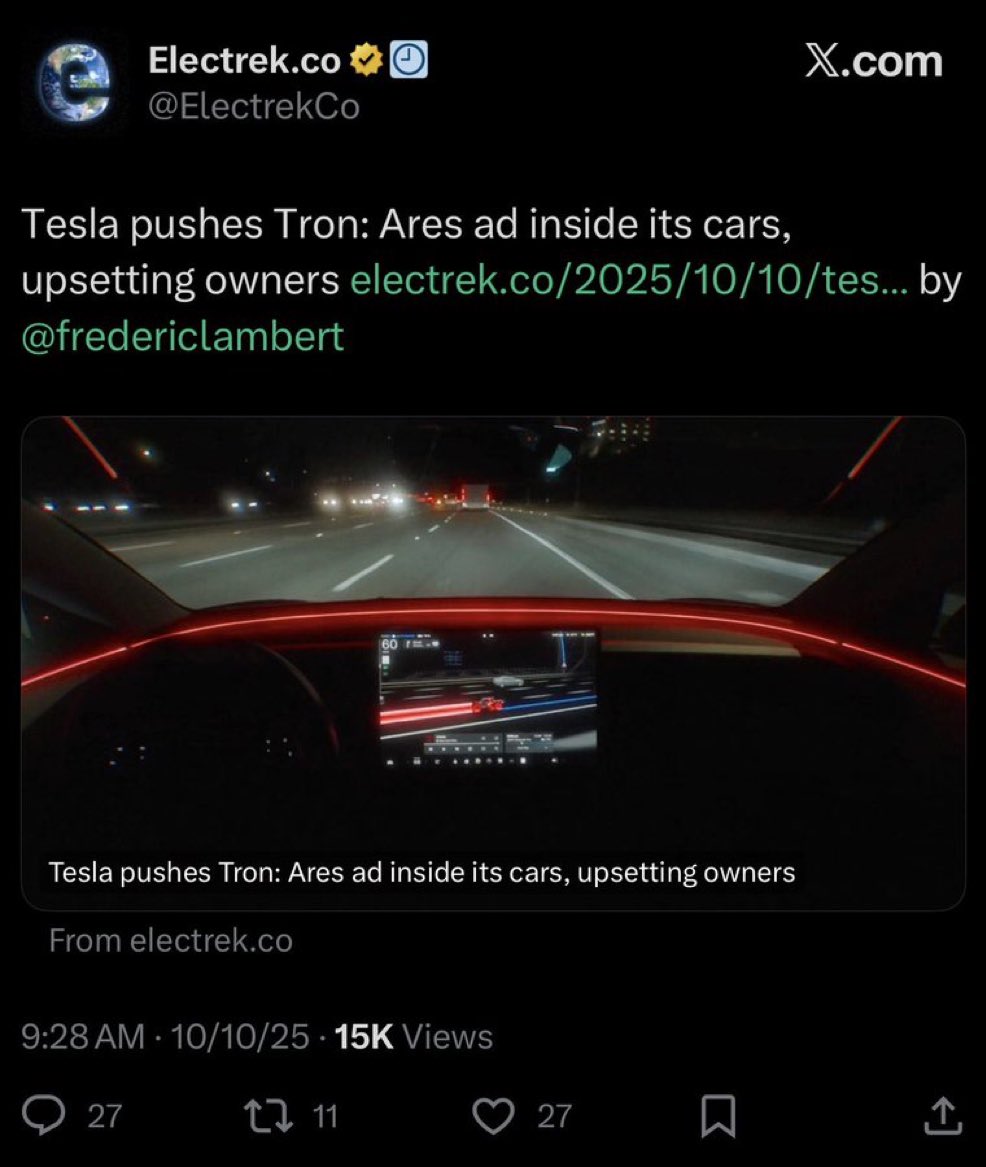This screenshot has width=986, height=1167.
Task: Visit the @ElectrekCo handle
Action: [x=253, y=106]
